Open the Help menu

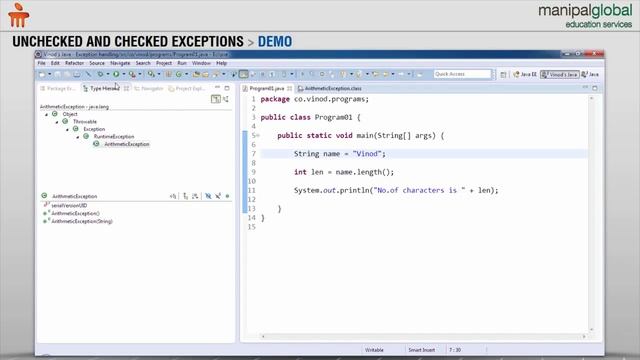221,63
